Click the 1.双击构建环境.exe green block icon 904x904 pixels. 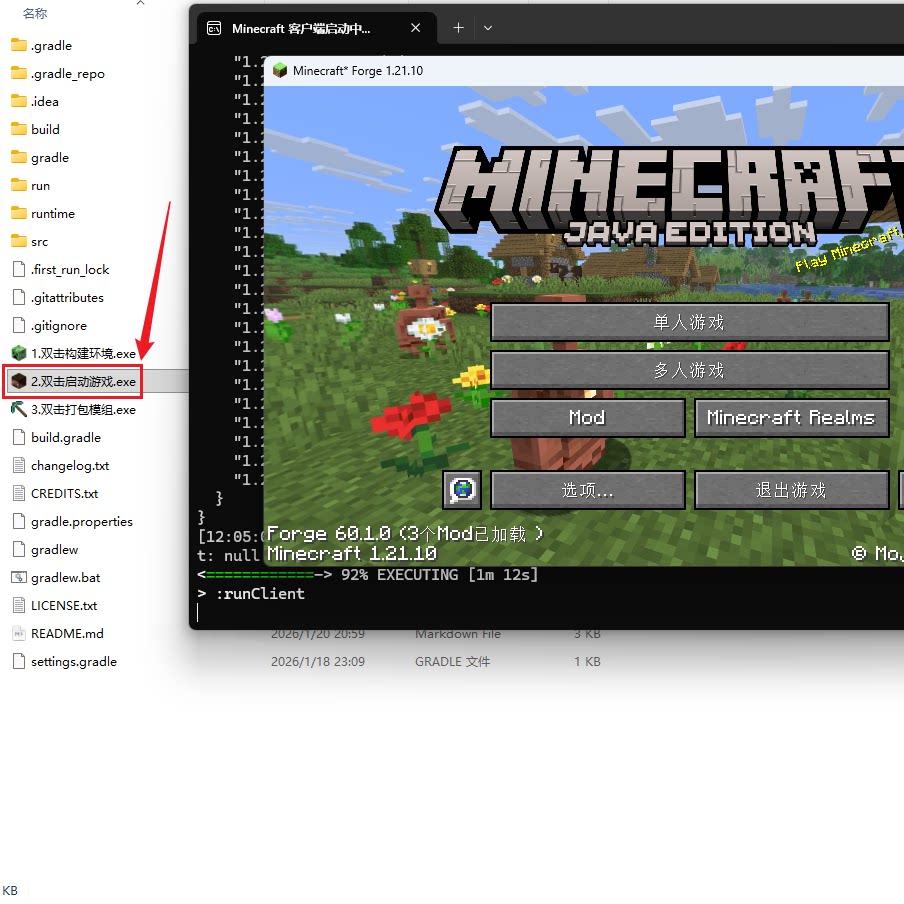(18, 353)
